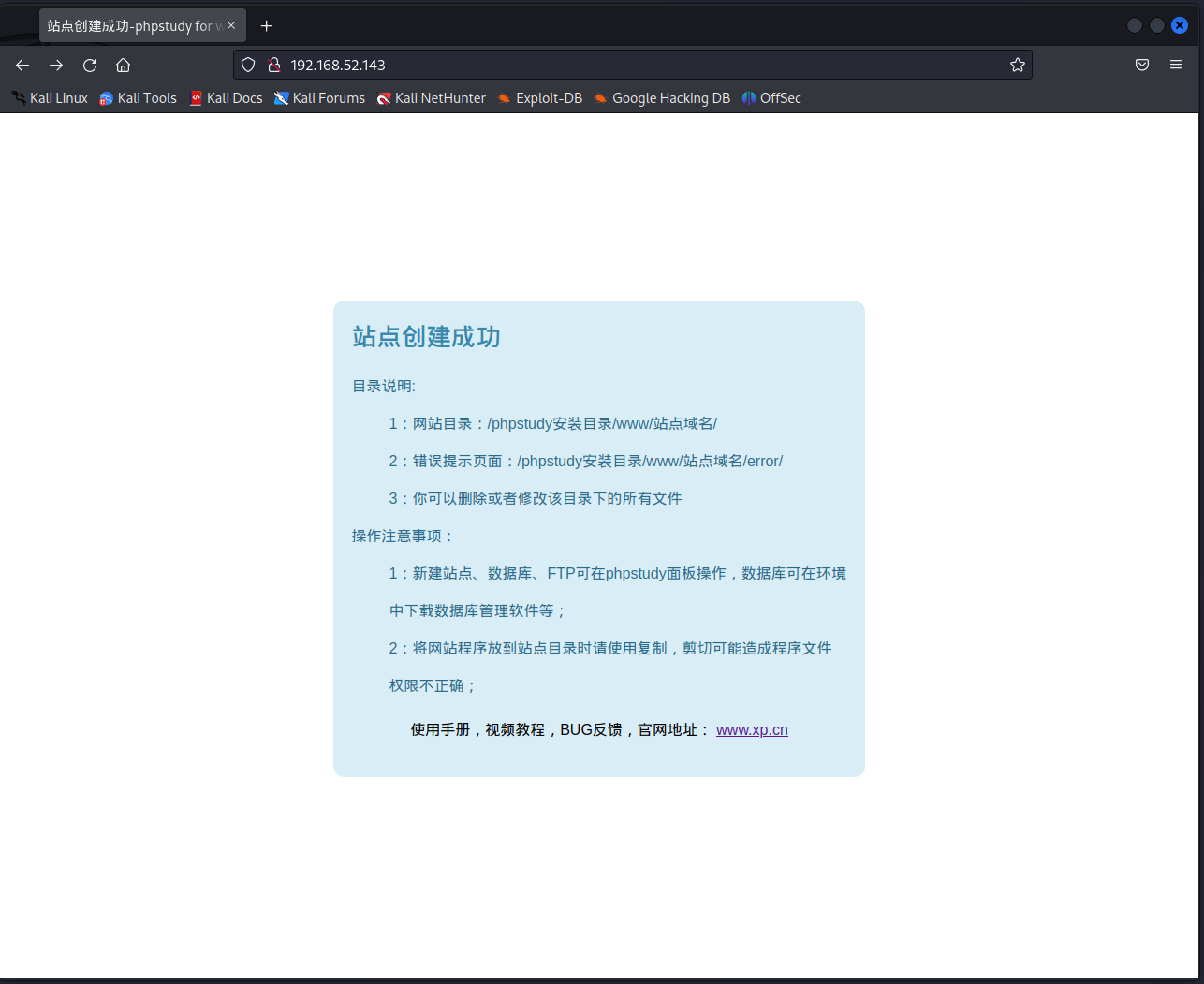Viewport: 1204px width, 984px height.
Task: Reload the current page
Action: [x=90, y=65]
